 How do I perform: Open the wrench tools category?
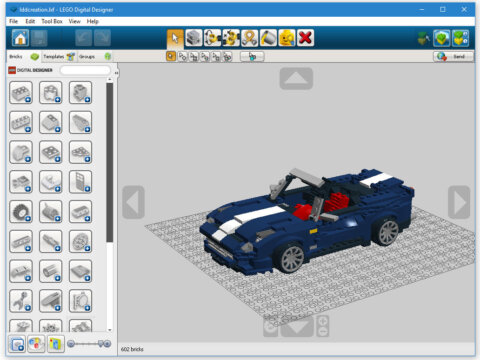click(21, 301)
